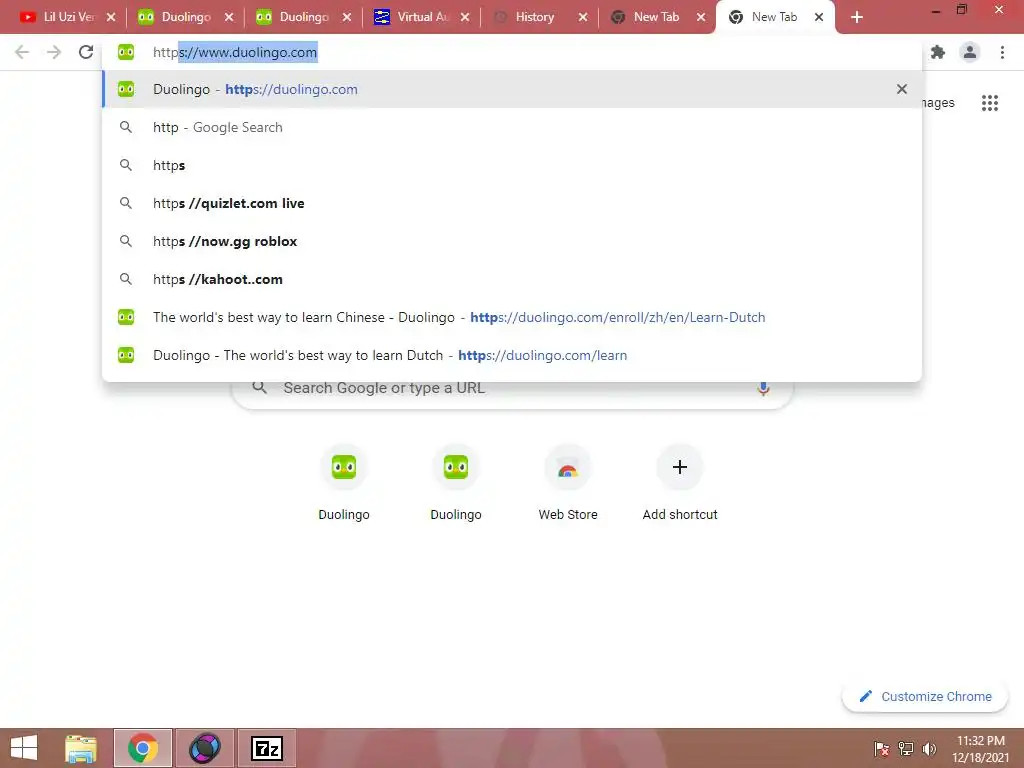Select the Duolingo https://duolingo.com suggestion

point(512,89)
